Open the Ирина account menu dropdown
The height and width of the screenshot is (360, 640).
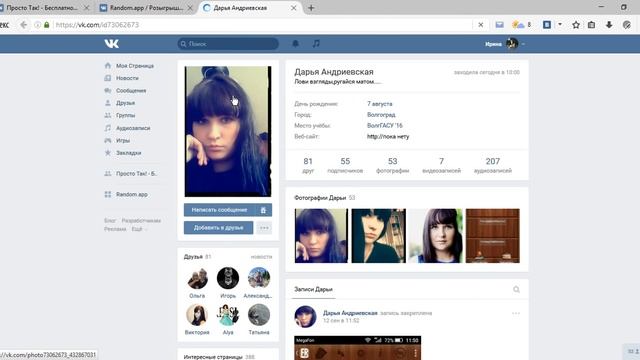click(x=504, y=44)
